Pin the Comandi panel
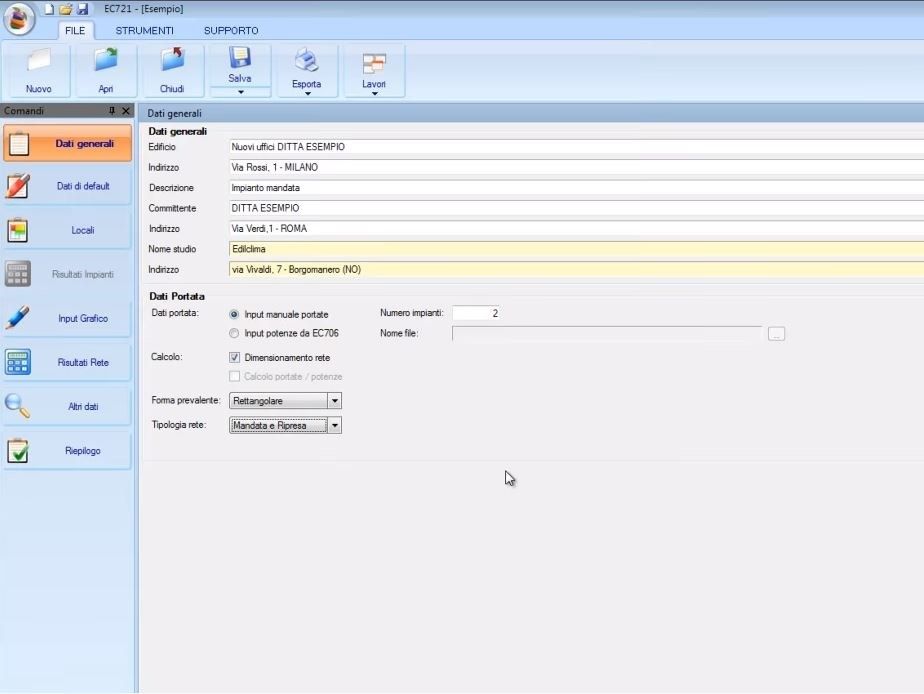This screenshot has height=694, width=924. tap(112, 111)
